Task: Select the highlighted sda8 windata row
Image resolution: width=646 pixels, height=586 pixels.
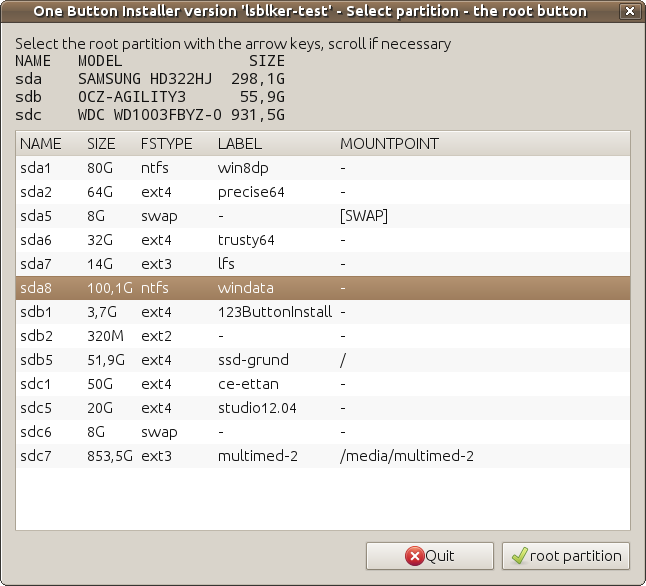Action: 322,288
